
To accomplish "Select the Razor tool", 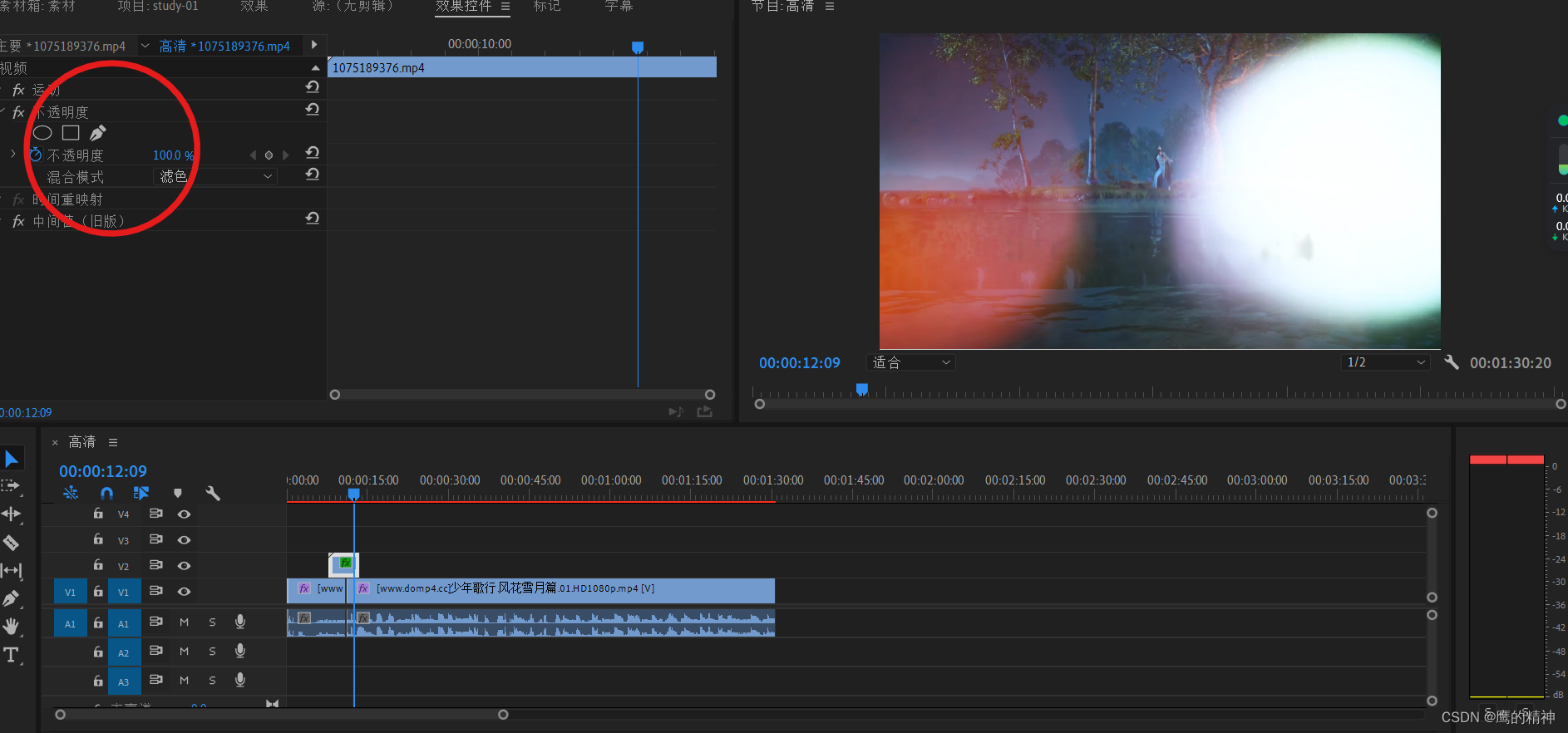I will [12, 543].
